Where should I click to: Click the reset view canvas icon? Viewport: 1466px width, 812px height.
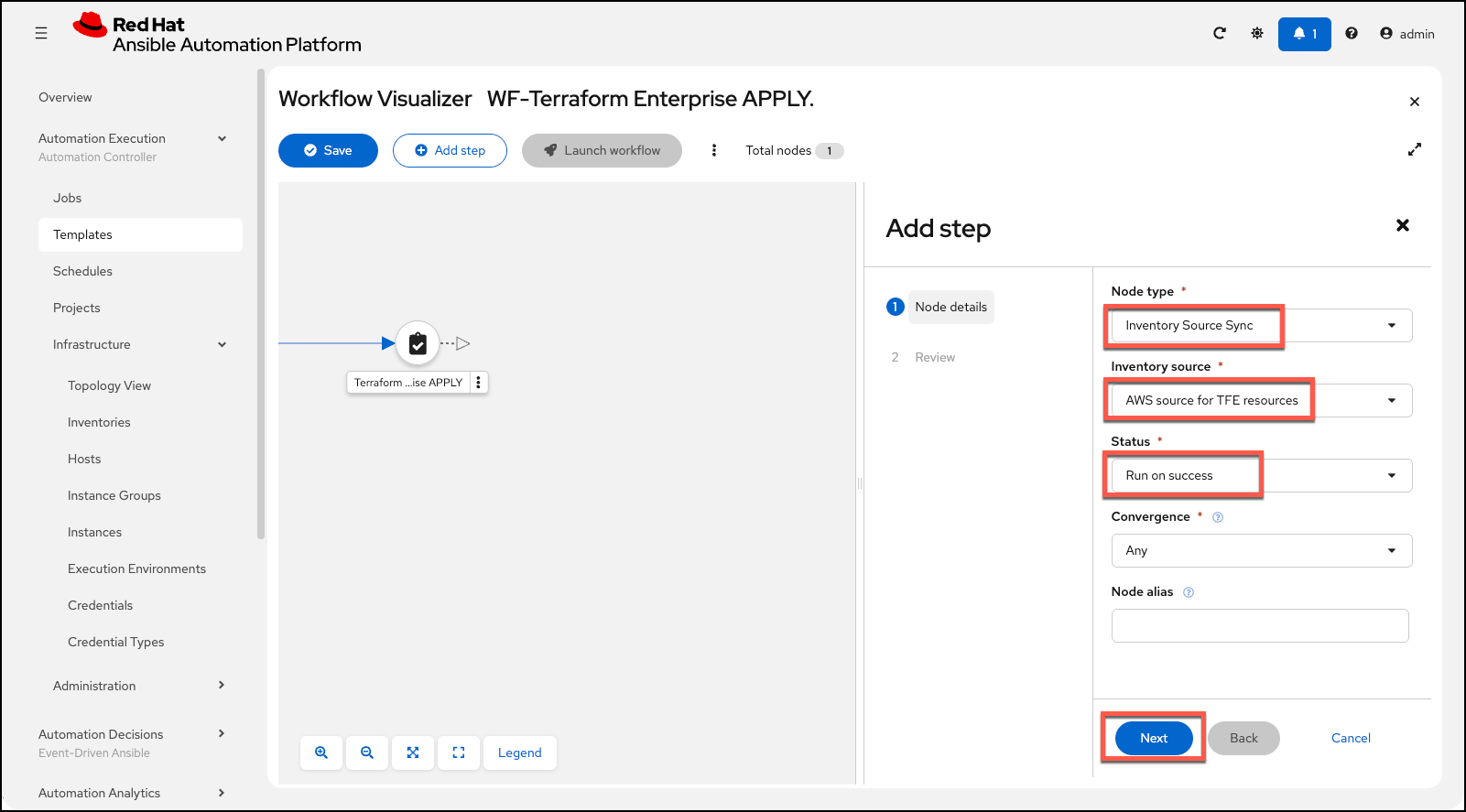[x=459, y=752]
